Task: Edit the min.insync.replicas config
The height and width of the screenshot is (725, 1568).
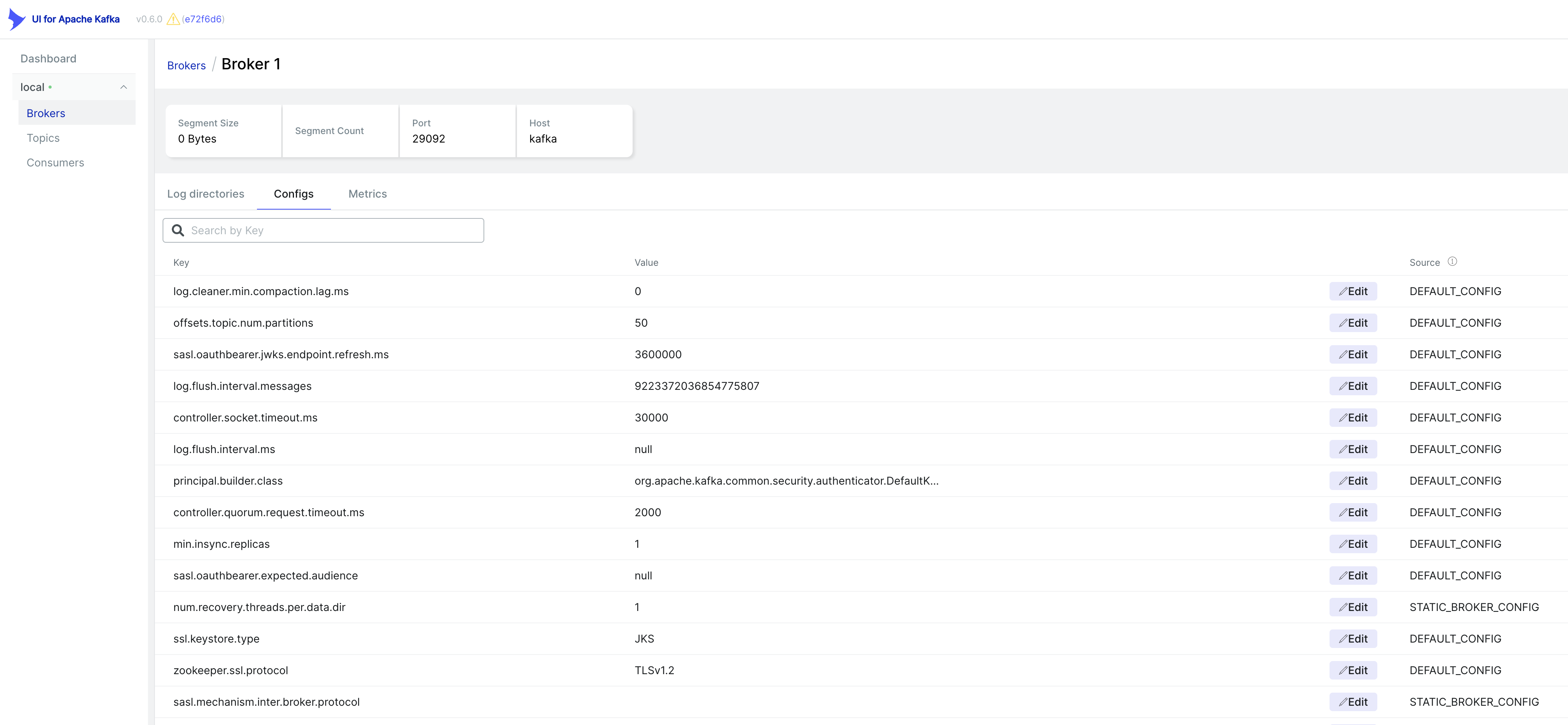Action: point(1353,544)
